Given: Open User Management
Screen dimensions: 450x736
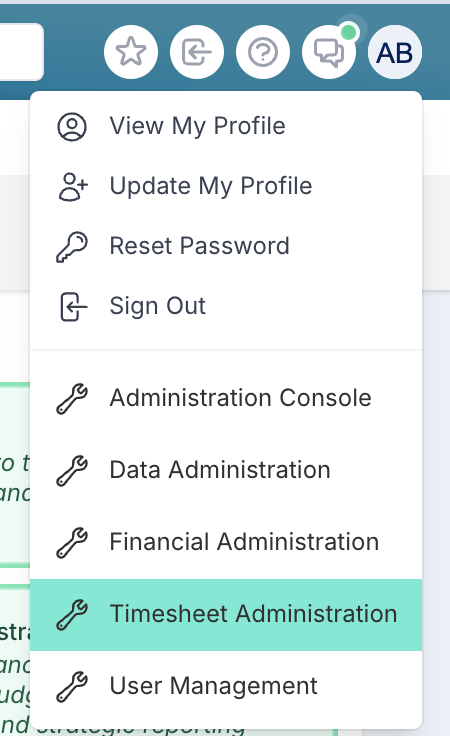Looking at the screenshot, I should point(226,686).
